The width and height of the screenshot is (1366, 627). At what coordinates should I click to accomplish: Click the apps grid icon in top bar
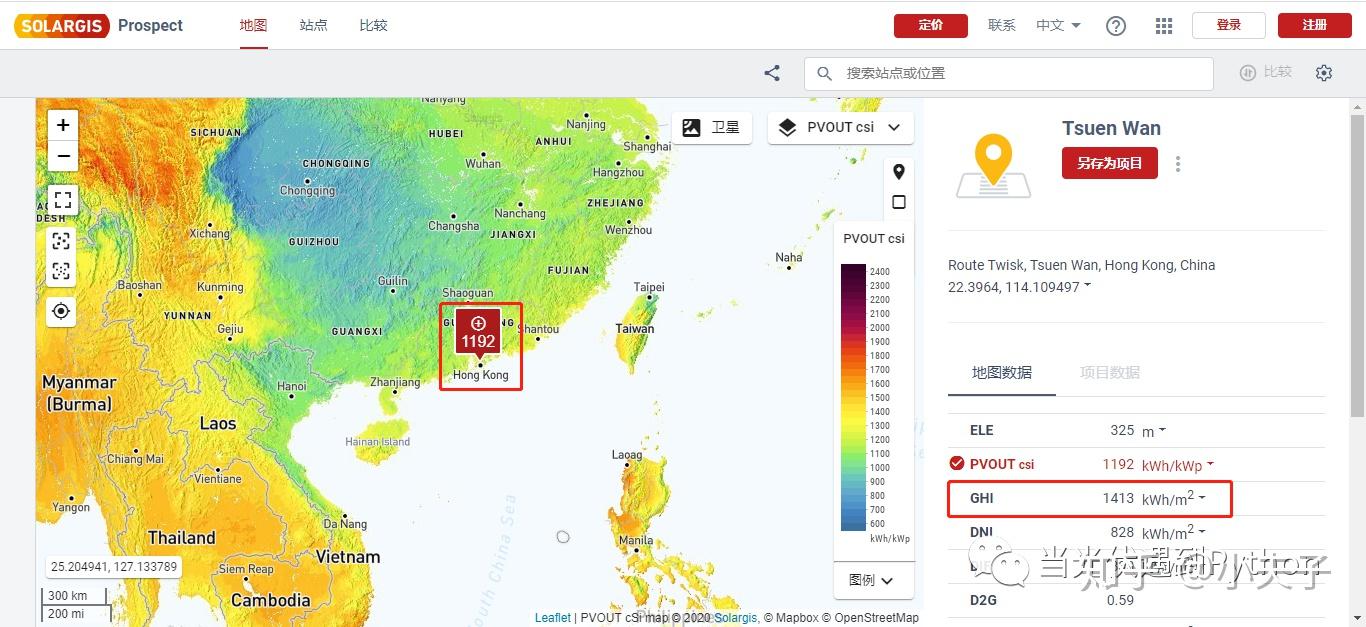point(1163,26)
